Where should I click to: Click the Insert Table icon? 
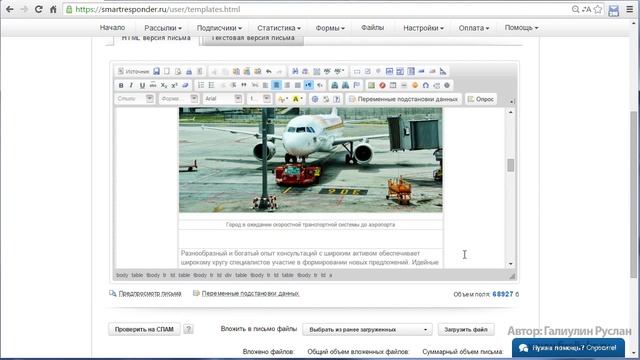pyautogui.click(x=393, y=85)
